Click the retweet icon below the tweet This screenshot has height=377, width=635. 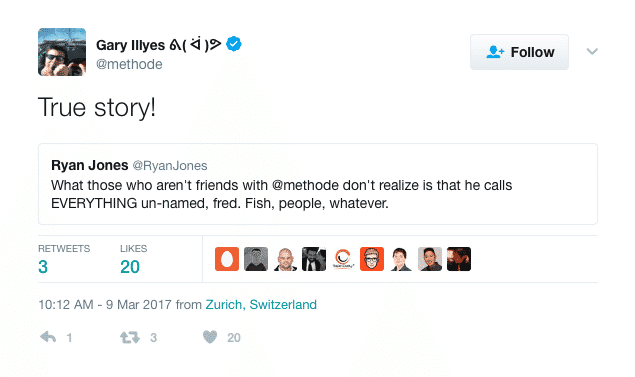pyautogui.click(x=130, y=337)
